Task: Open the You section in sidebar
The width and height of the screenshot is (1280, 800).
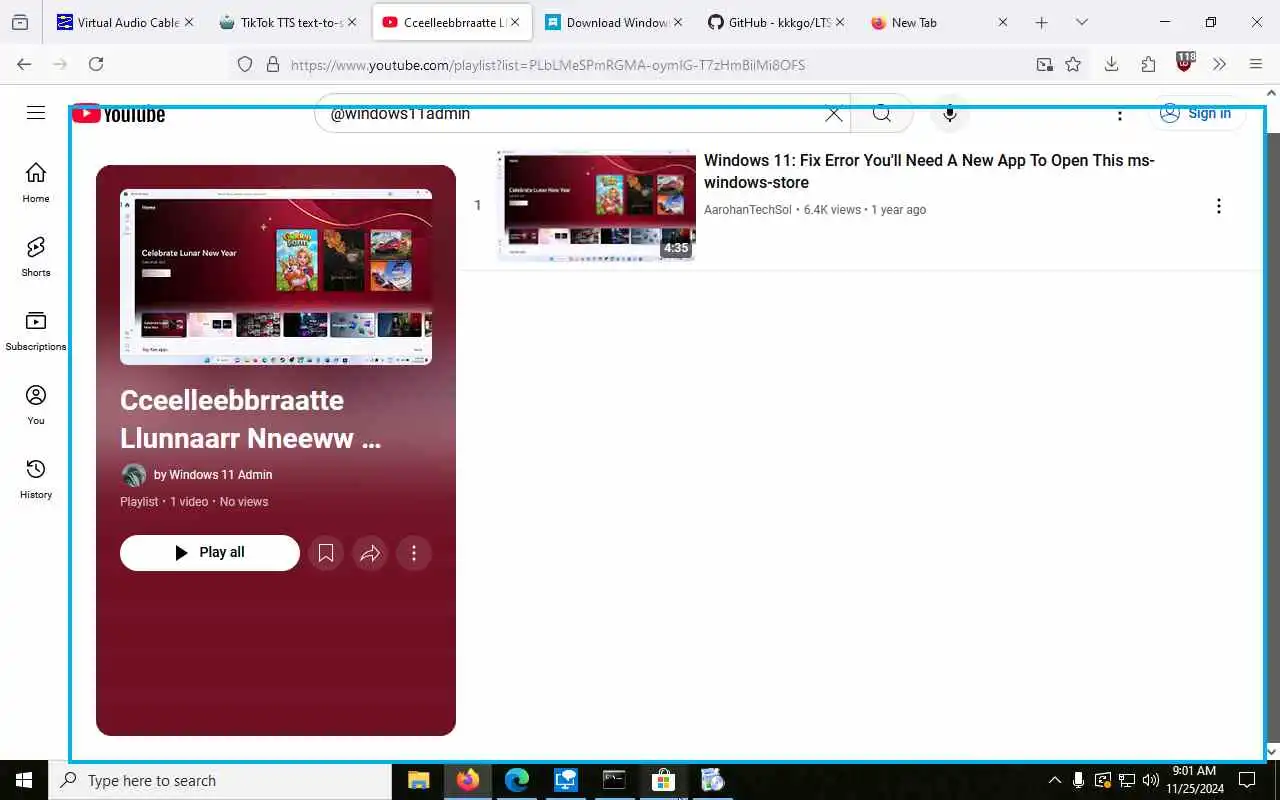Action: [x=36, y=405]
